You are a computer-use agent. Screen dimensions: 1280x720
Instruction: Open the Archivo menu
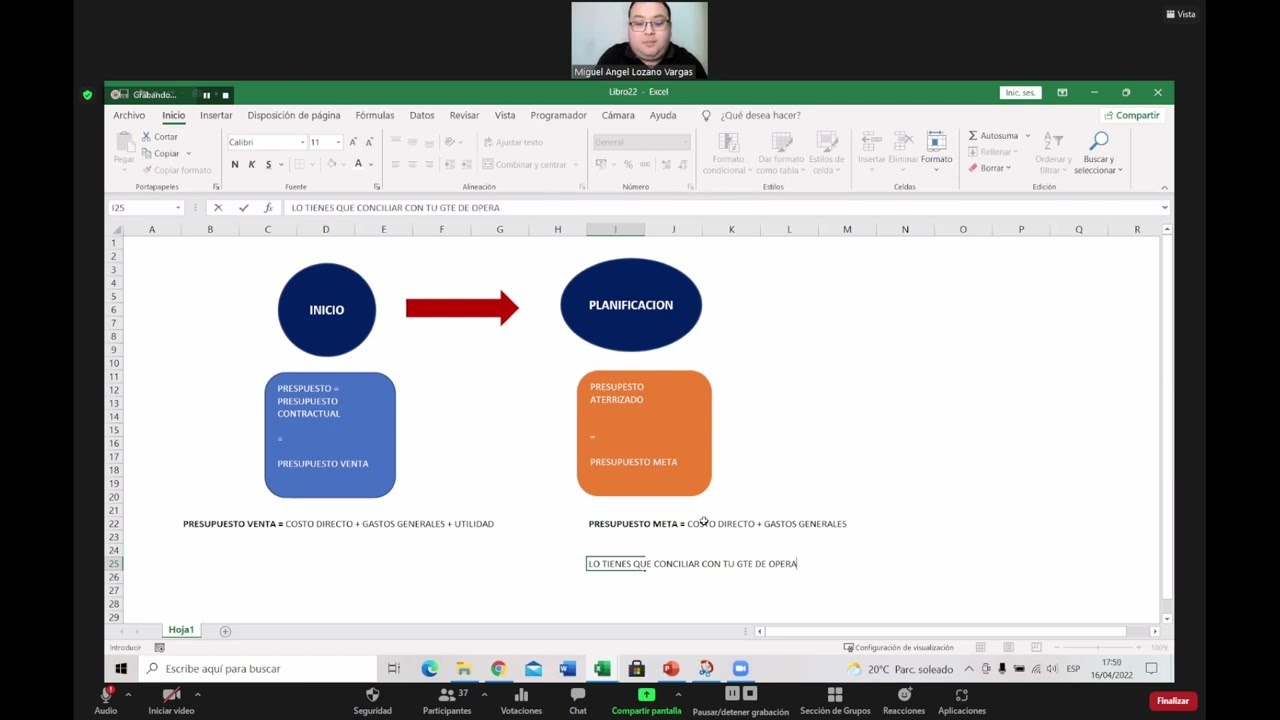pyautogui.click(x=129, y=115)
